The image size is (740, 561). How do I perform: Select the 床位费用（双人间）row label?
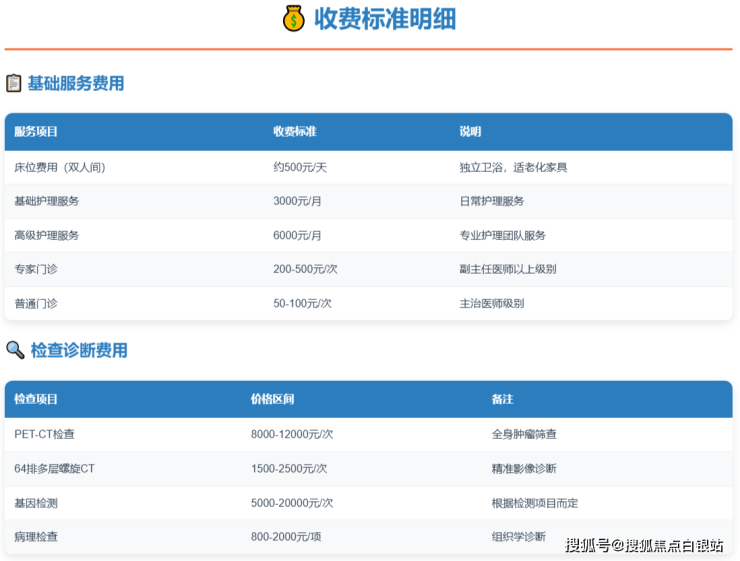(x=59, y=167)
